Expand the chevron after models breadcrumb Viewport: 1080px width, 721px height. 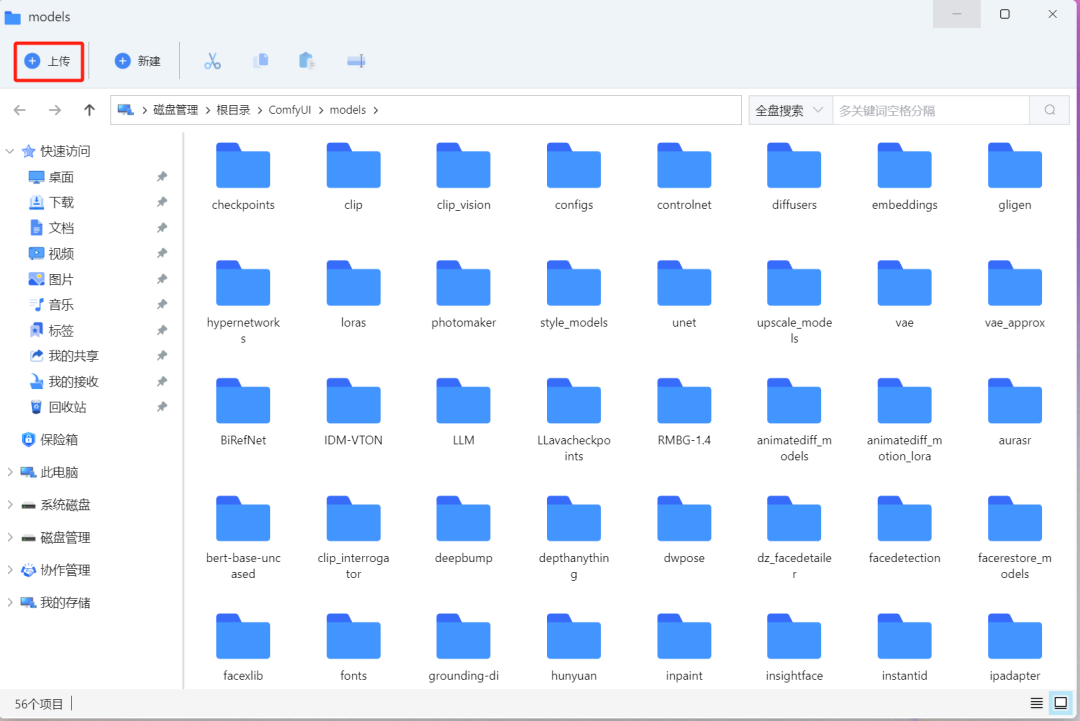point(376,110)
